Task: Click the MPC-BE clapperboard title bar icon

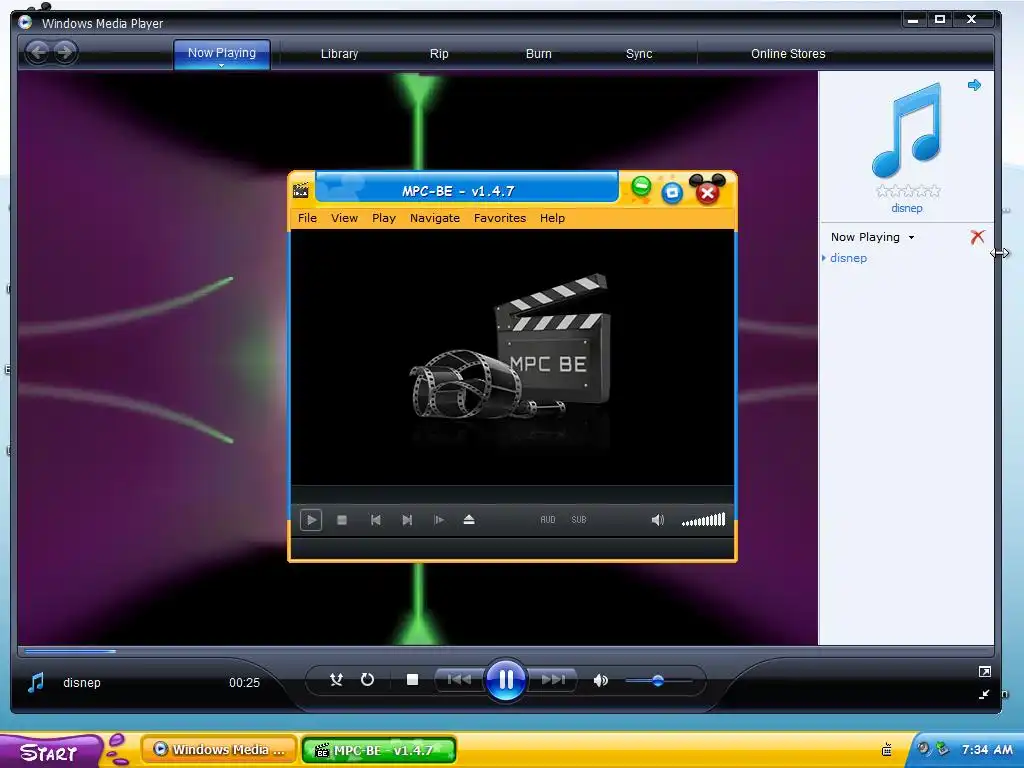Action: [300, 190]
